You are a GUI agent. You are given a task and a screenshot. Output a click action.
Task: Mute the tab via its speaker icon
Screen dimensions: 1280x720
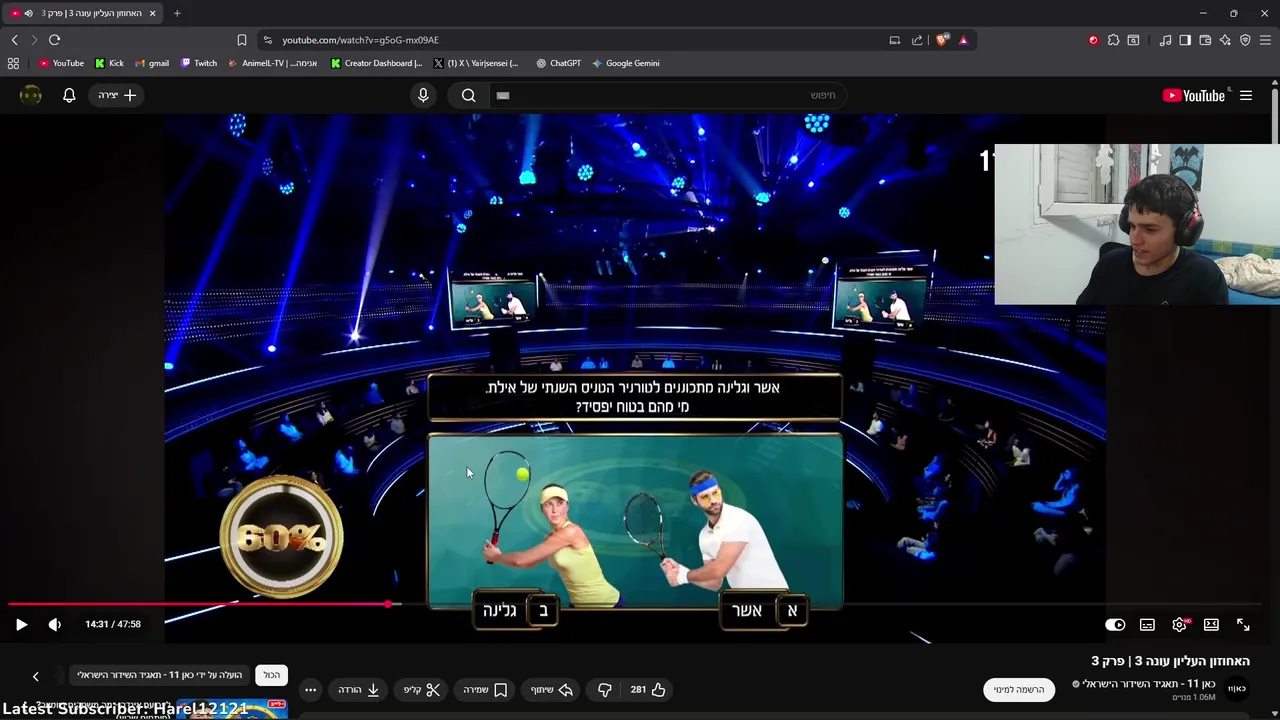pos(28,13)
